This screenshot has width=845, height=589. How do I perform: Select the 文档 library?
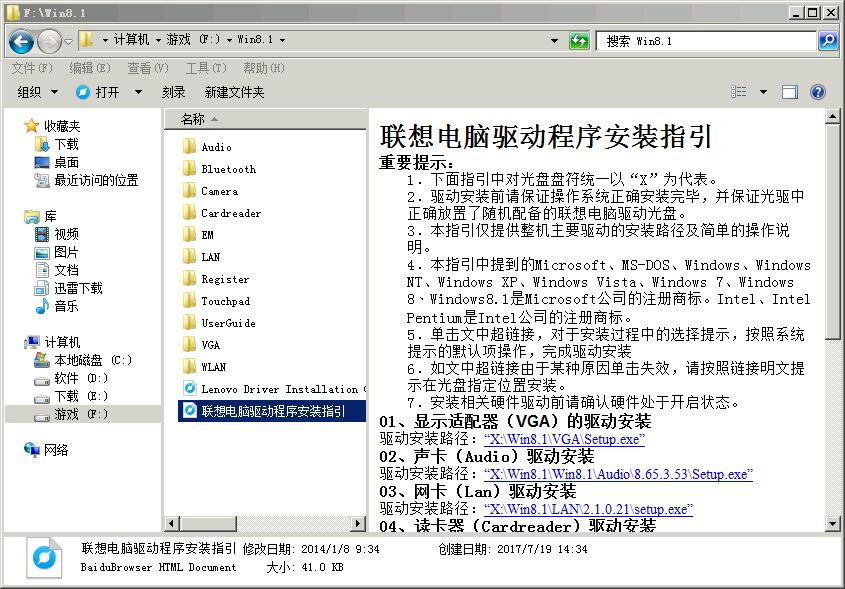(x=57, y=270)
